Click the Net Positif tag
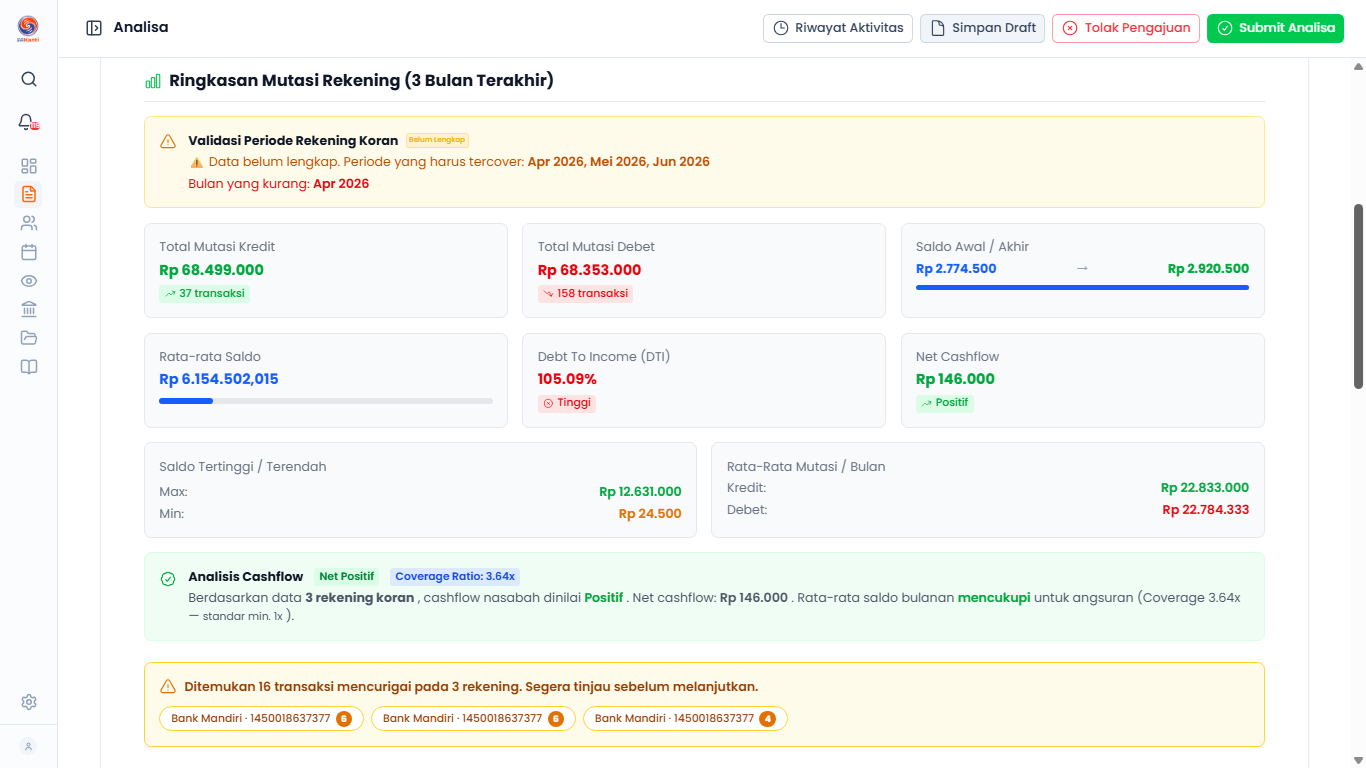 (347, 577)
